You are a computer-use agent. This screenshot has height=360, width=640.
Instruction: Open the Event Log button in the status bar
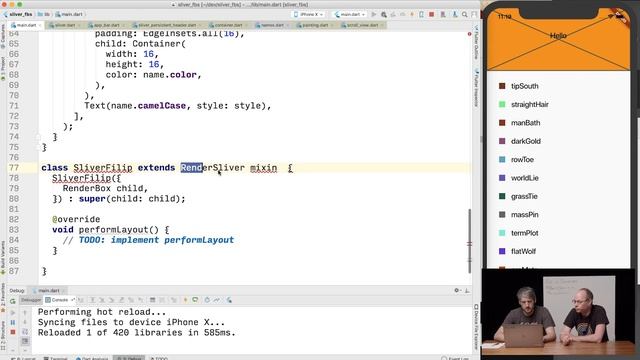[455, 358]
